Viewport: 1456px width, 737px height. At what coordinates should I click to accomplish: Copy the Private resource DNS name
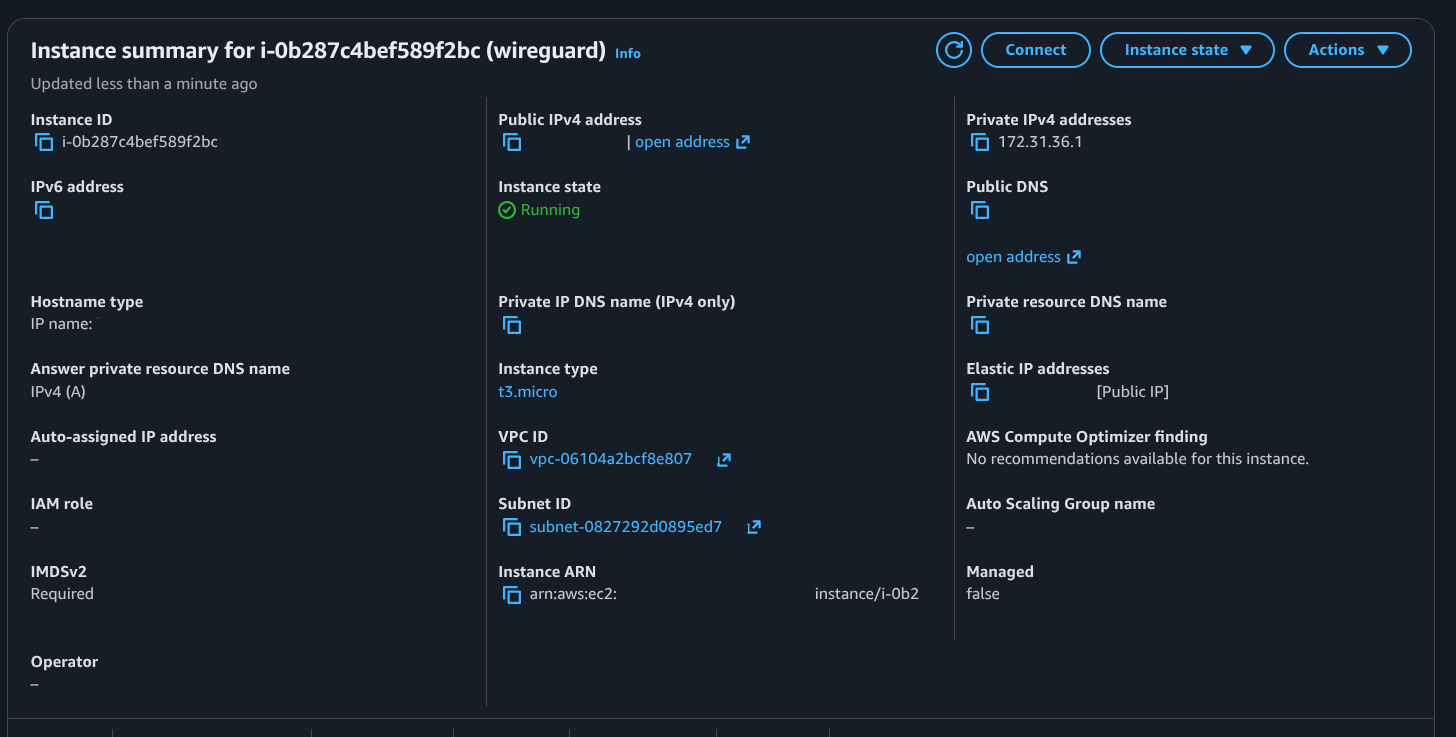point(980,325)
